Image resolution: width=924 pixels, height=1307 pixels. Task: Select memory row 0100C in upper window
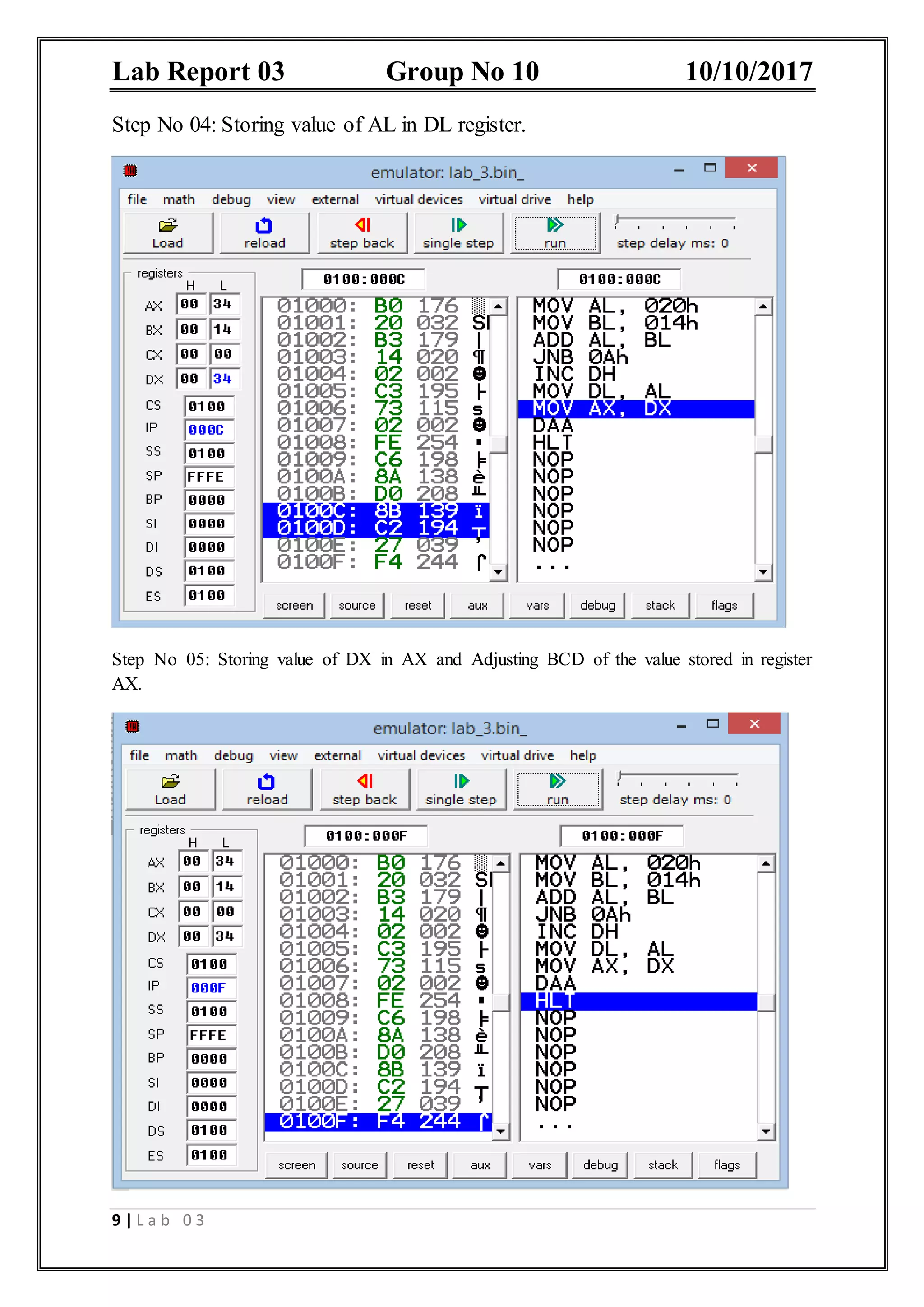tap(375, 511)
